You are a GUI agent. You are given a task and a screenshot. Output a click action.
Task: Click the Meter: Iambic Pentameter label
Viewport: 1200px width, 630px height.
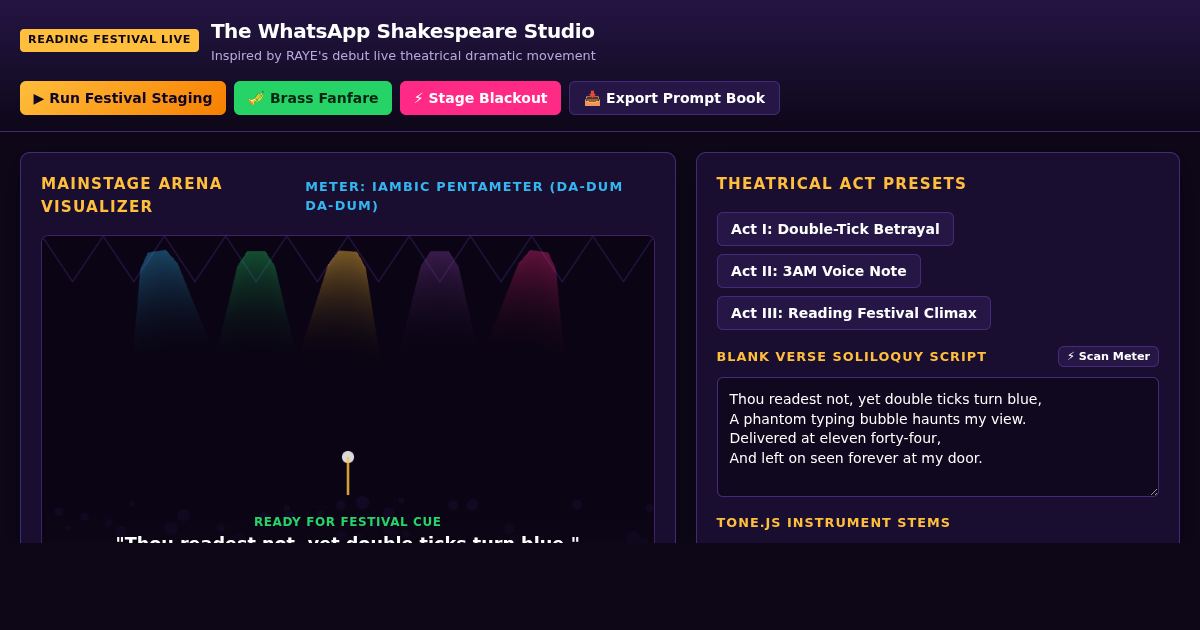464,196
